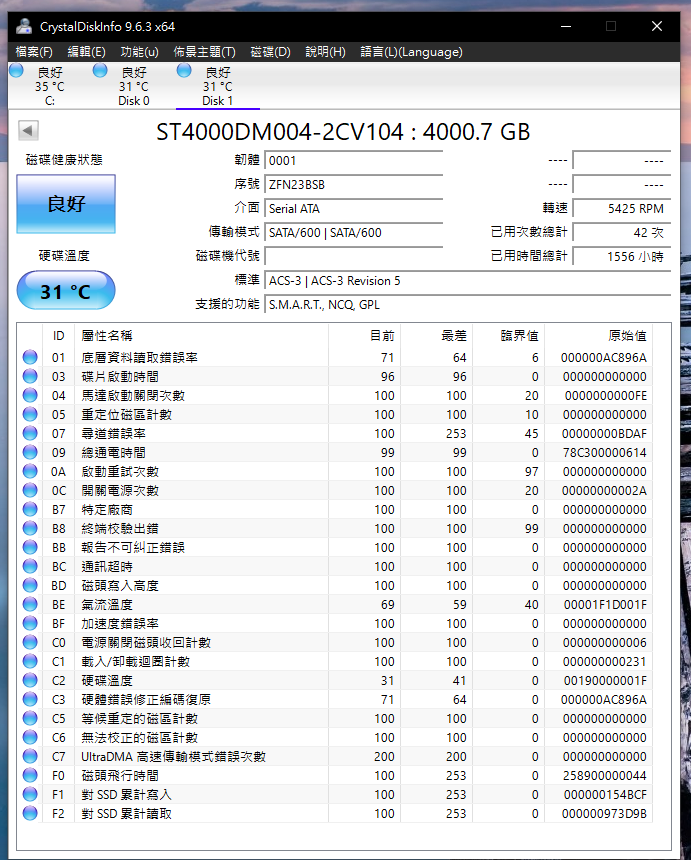The image size is (691, 860).
Task: Click the standard field ACS-3 Revision 5
Action: click(x=467, y=281)
